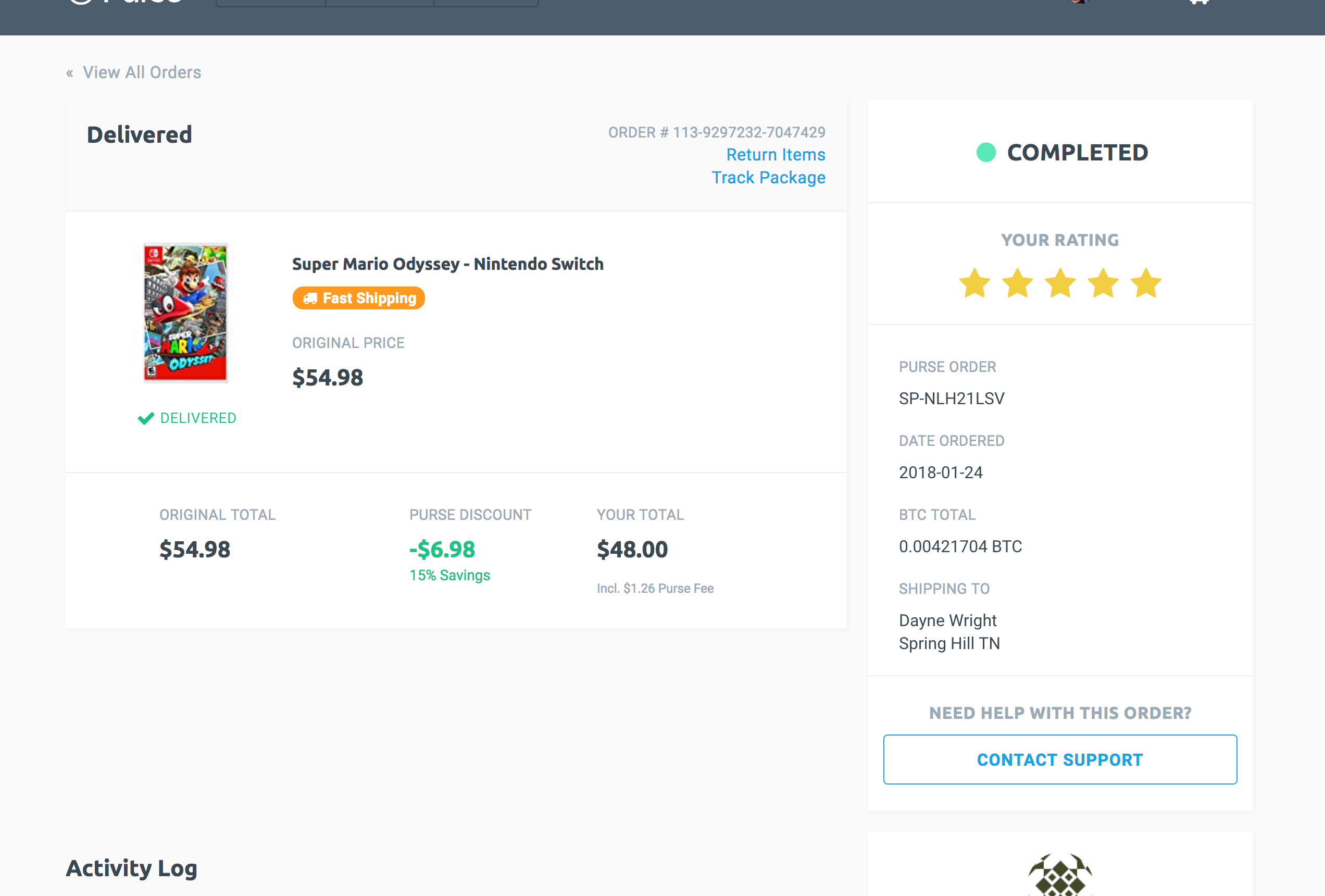Screen dimensions: 1325x896
Task: Click the $48.00 your total amount
Action: (x=632, y=549)
